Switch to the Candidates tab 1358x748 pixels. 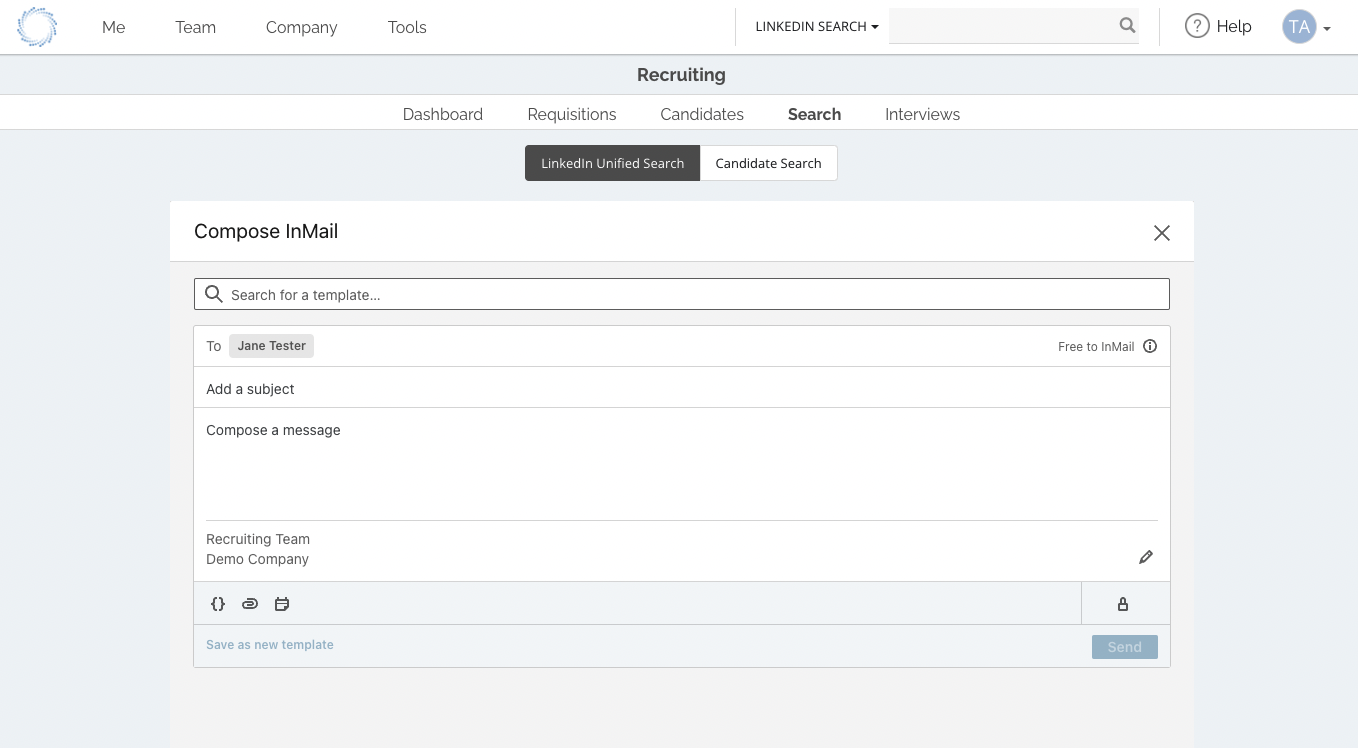click(x=702, y=114)
